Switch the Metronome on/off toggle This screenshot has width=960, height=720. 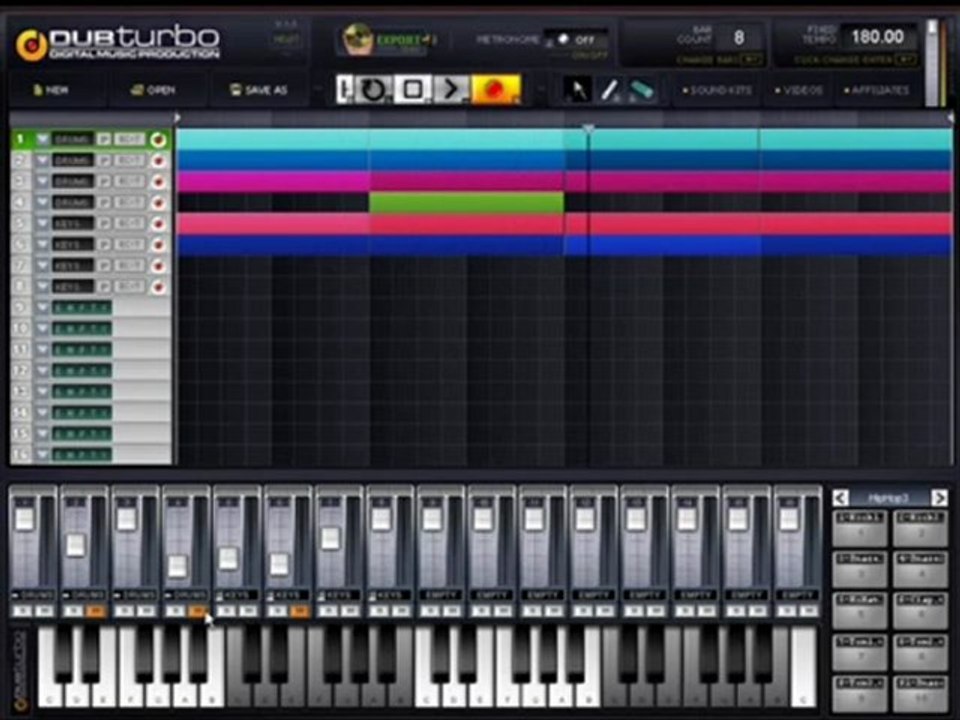[574, 39]
